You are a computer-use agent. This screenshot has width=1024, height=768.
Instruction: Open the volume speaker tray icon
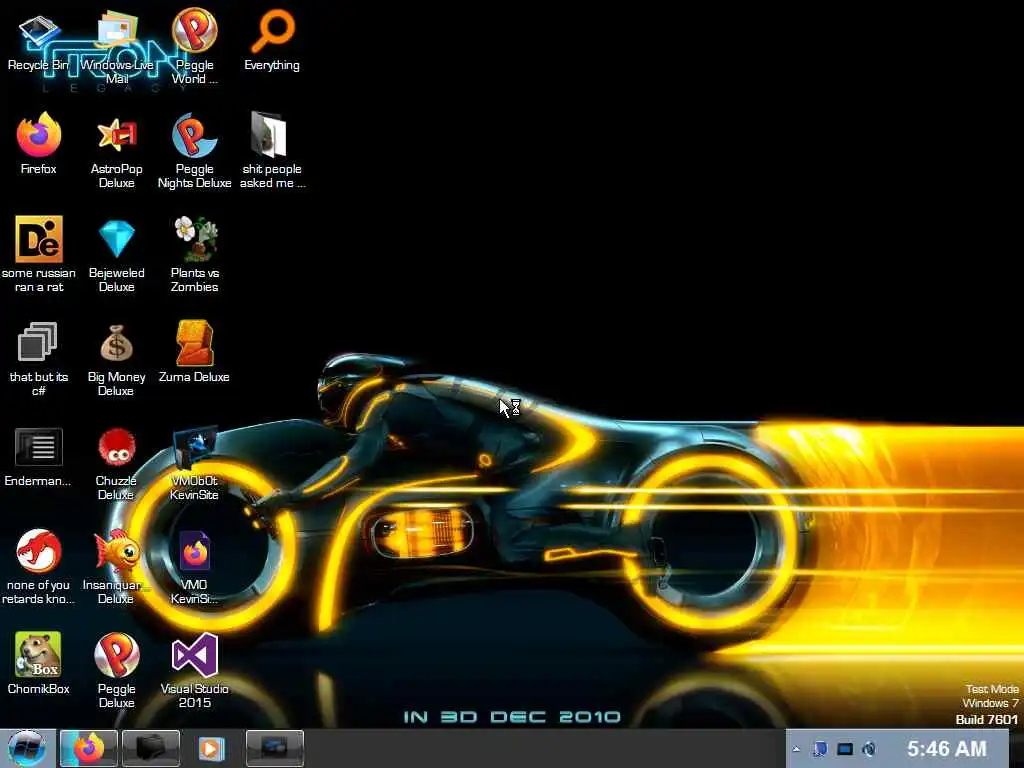869,749
